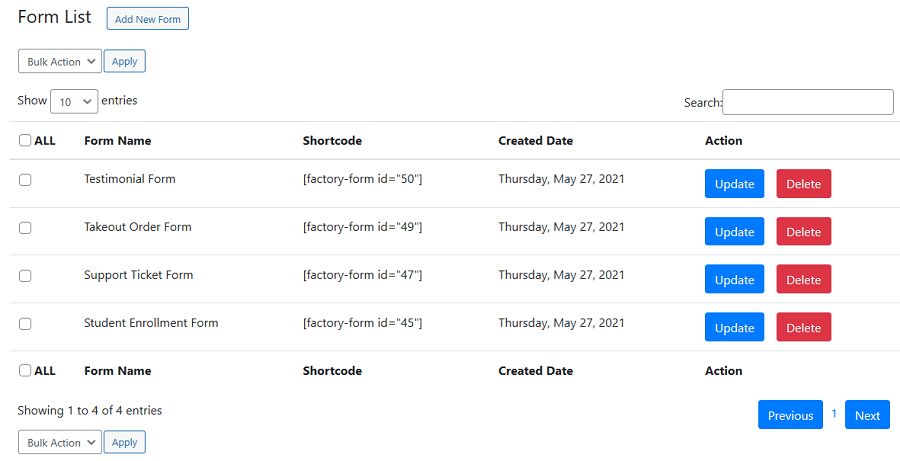
Task: Delete the Testimonial Form
Action: tap(803, 184)
